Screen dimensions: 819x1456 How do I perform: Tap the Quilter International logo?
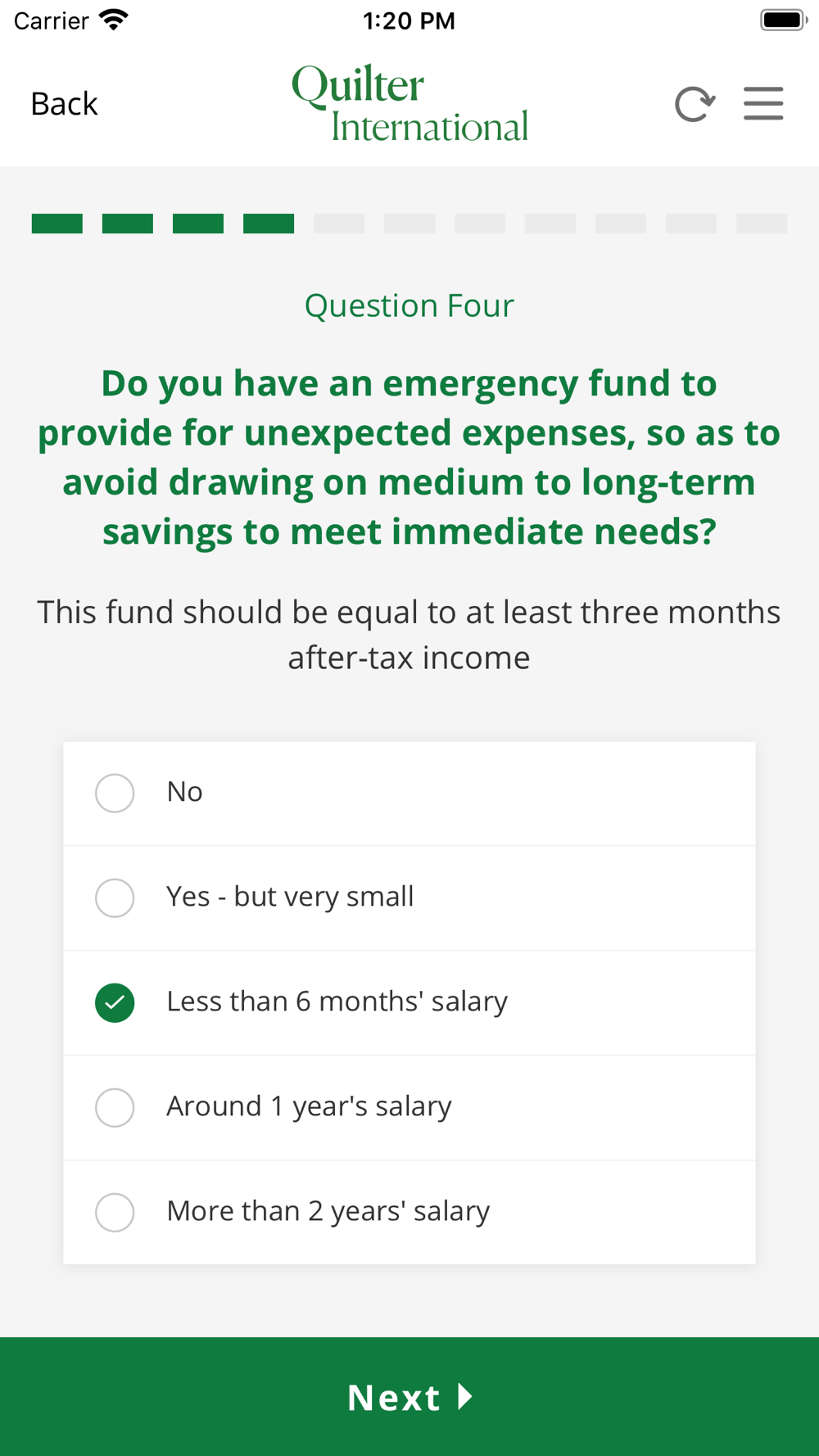409,103
